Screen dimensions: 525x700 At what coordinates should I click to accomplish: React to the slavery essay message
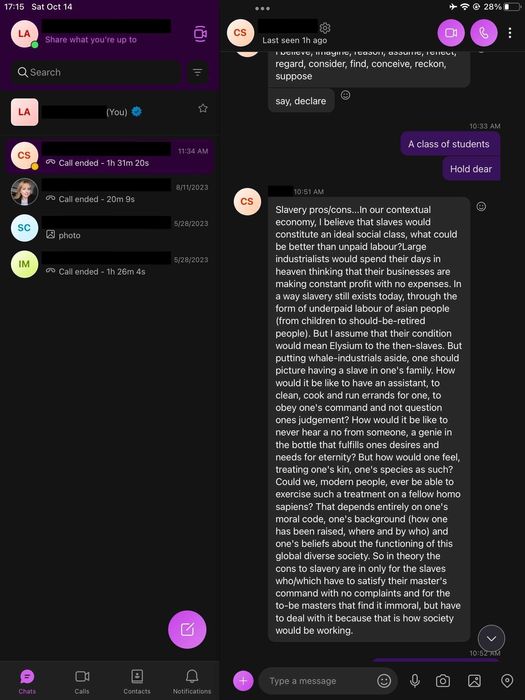(x=481, y=206)
